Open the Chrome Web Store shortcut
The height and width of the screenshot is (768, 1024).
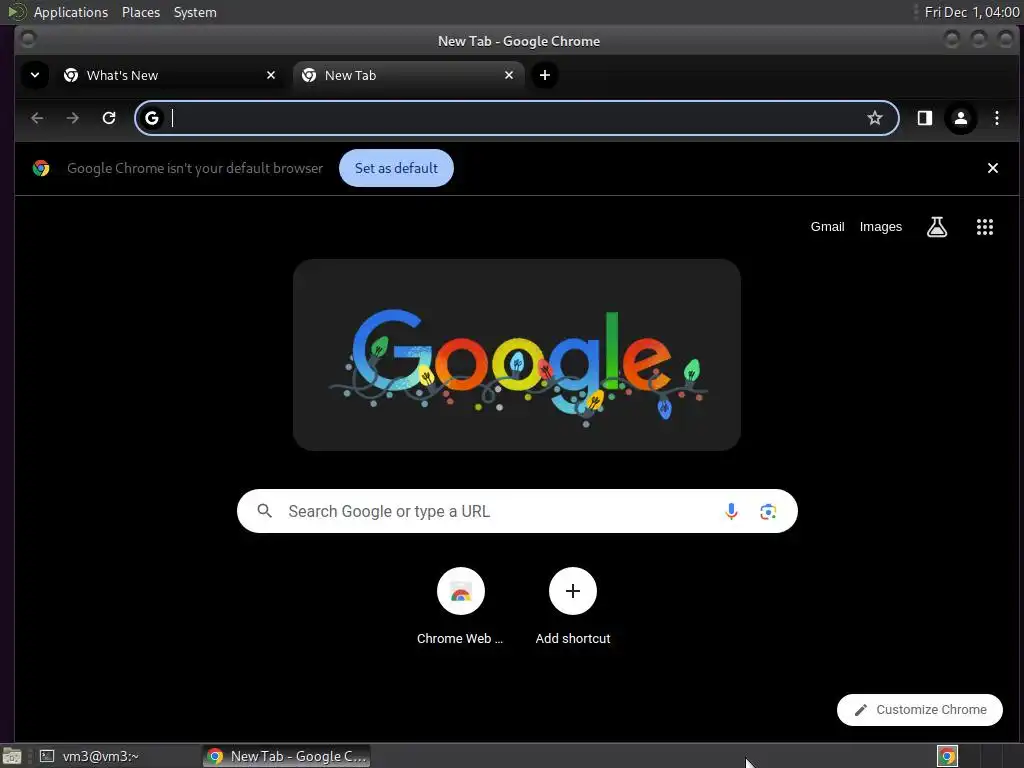(460, 607)
